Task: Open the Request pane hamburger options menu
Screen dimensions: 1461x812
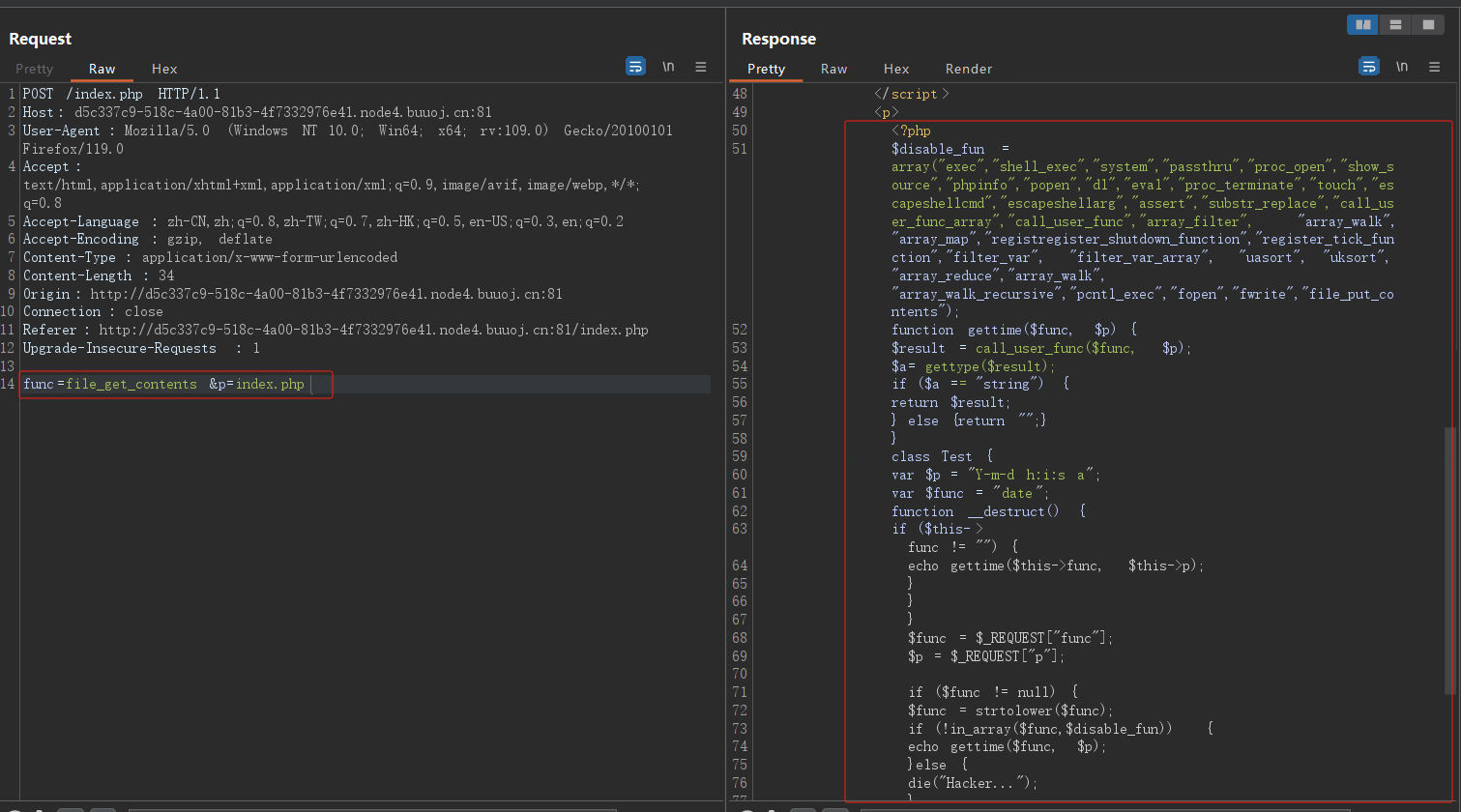Action: [x=701, y=67]
